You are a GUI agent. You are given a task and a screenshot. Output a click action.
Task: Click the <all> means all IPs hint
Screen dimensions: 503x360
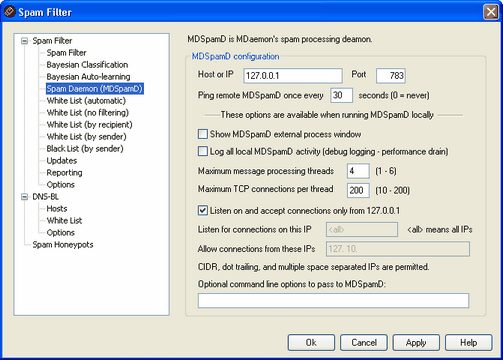tap(440, 230)
